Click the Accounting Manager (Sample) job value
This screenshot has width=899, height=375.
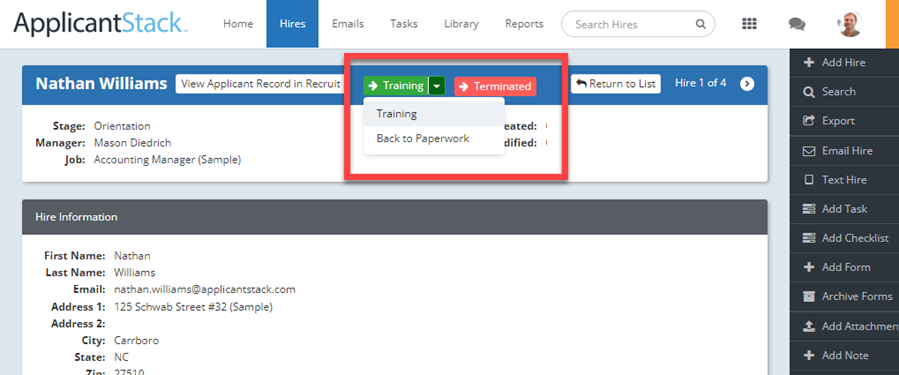[x=167, y=160]
